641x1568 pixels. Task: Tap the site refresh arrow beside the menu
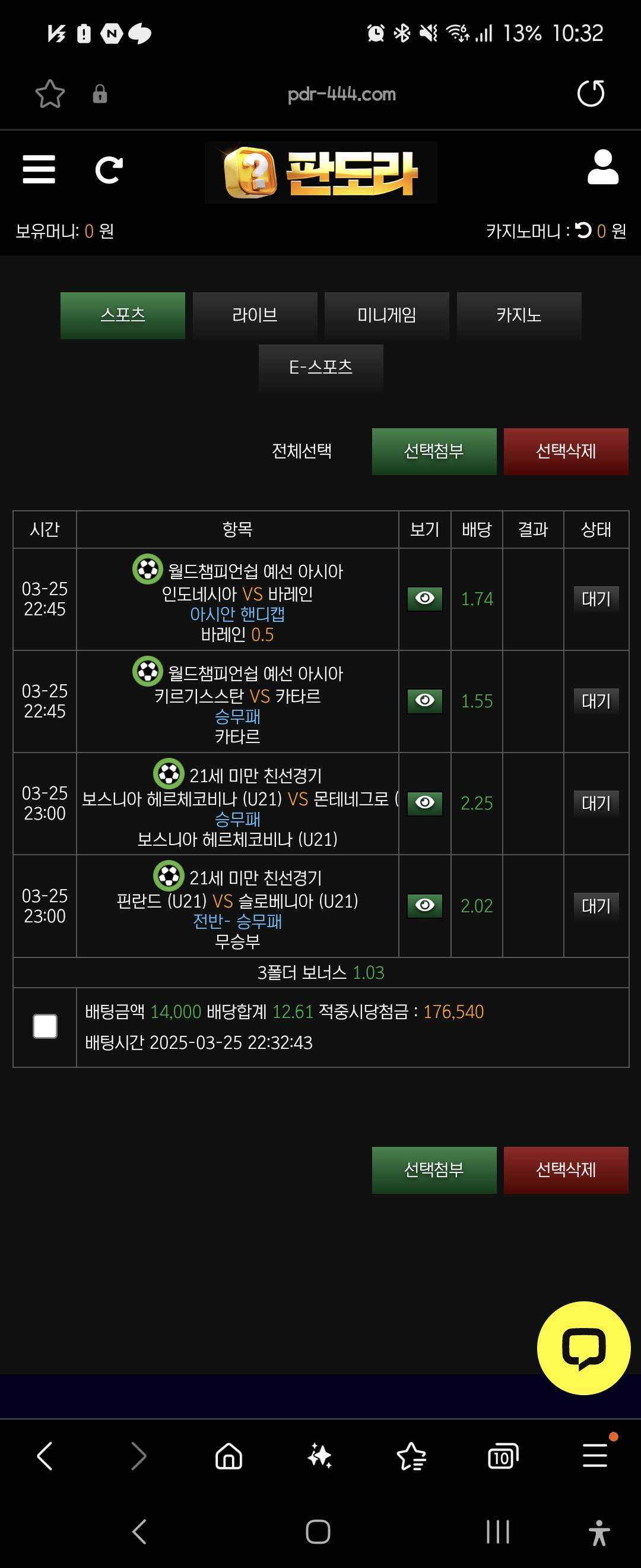(109, 170)
